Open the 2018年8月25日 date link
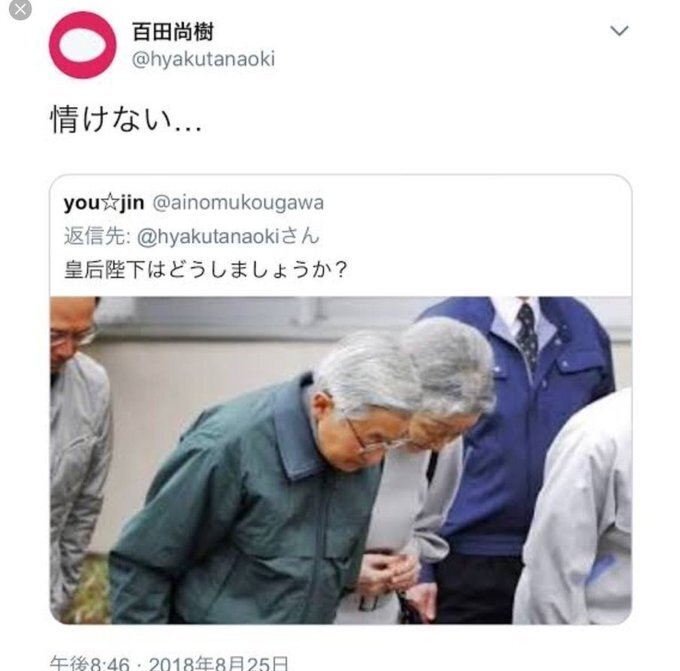This screenshot has height=671, width=680. tap(219, 663)
